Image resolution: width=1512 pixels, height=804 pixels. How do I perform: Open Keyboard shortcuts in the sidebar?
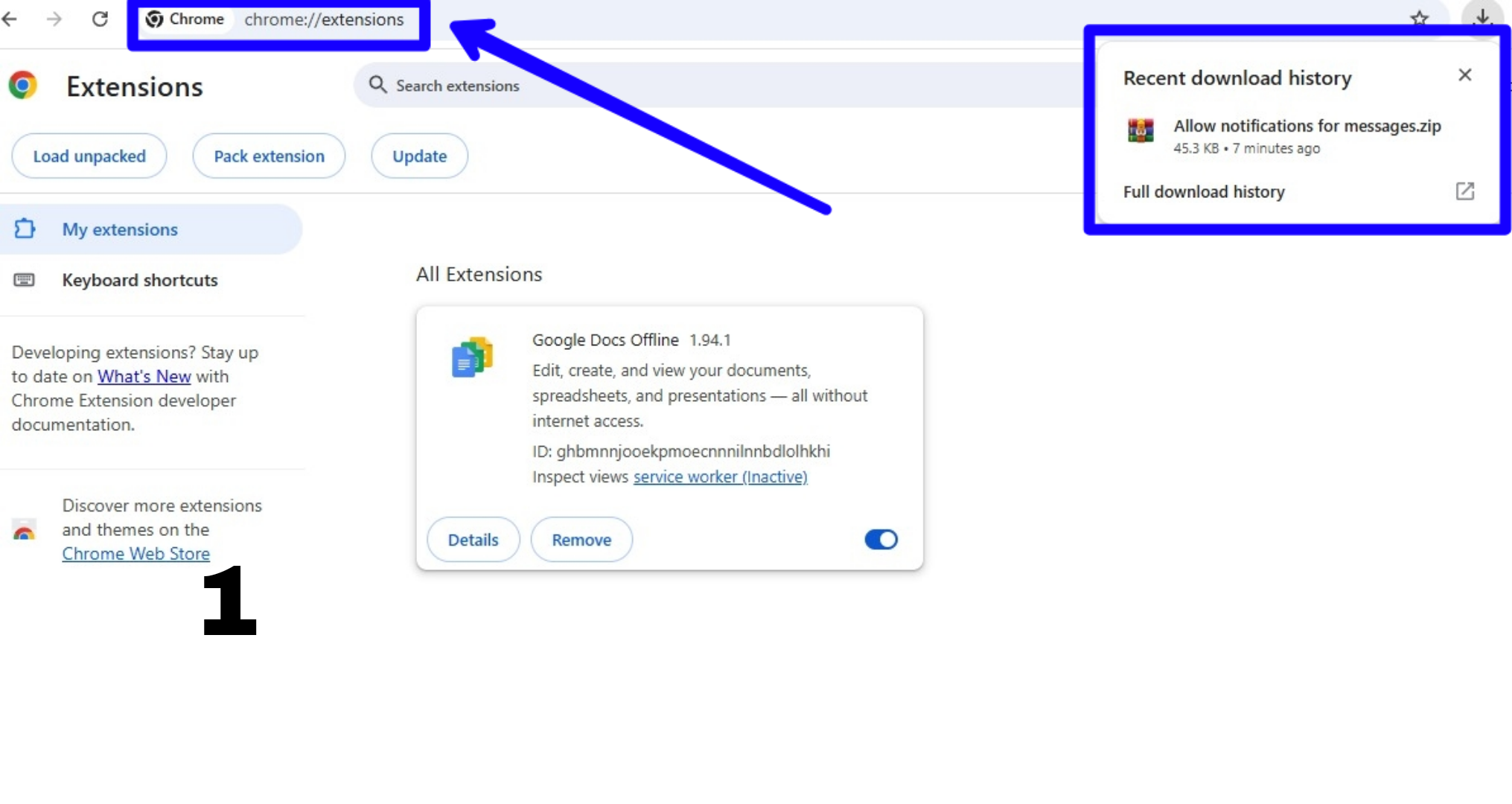[140, 280]
